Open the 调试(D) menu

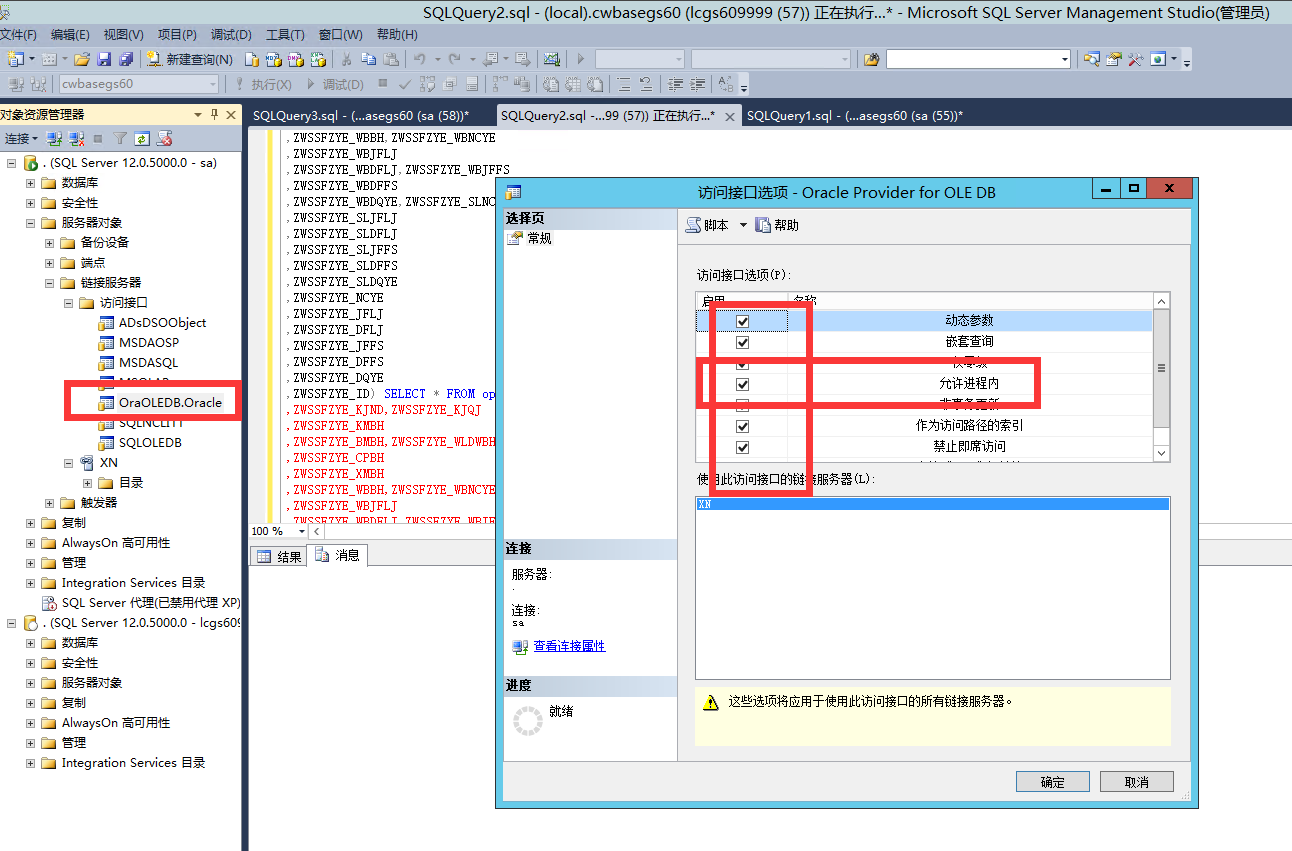tap(231, 35)
